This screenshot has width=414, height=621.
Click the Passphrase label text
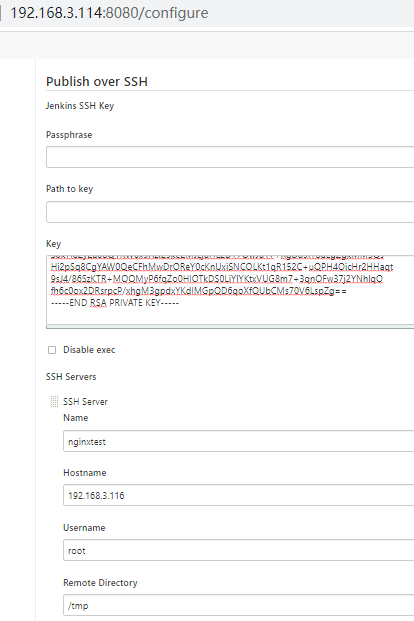point(69,135)
